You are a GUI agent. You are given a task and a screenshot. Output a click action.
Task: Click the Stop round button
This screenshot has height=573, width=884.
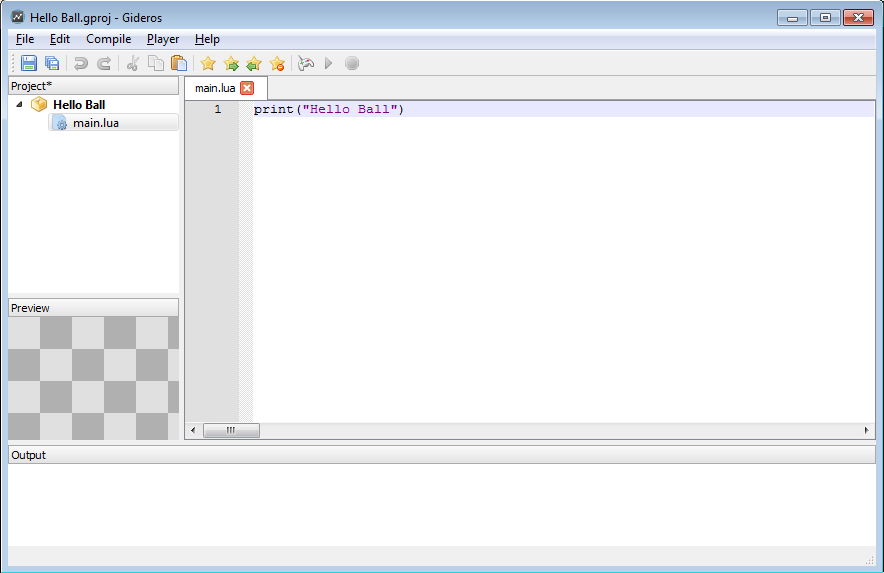coord(352,63)
